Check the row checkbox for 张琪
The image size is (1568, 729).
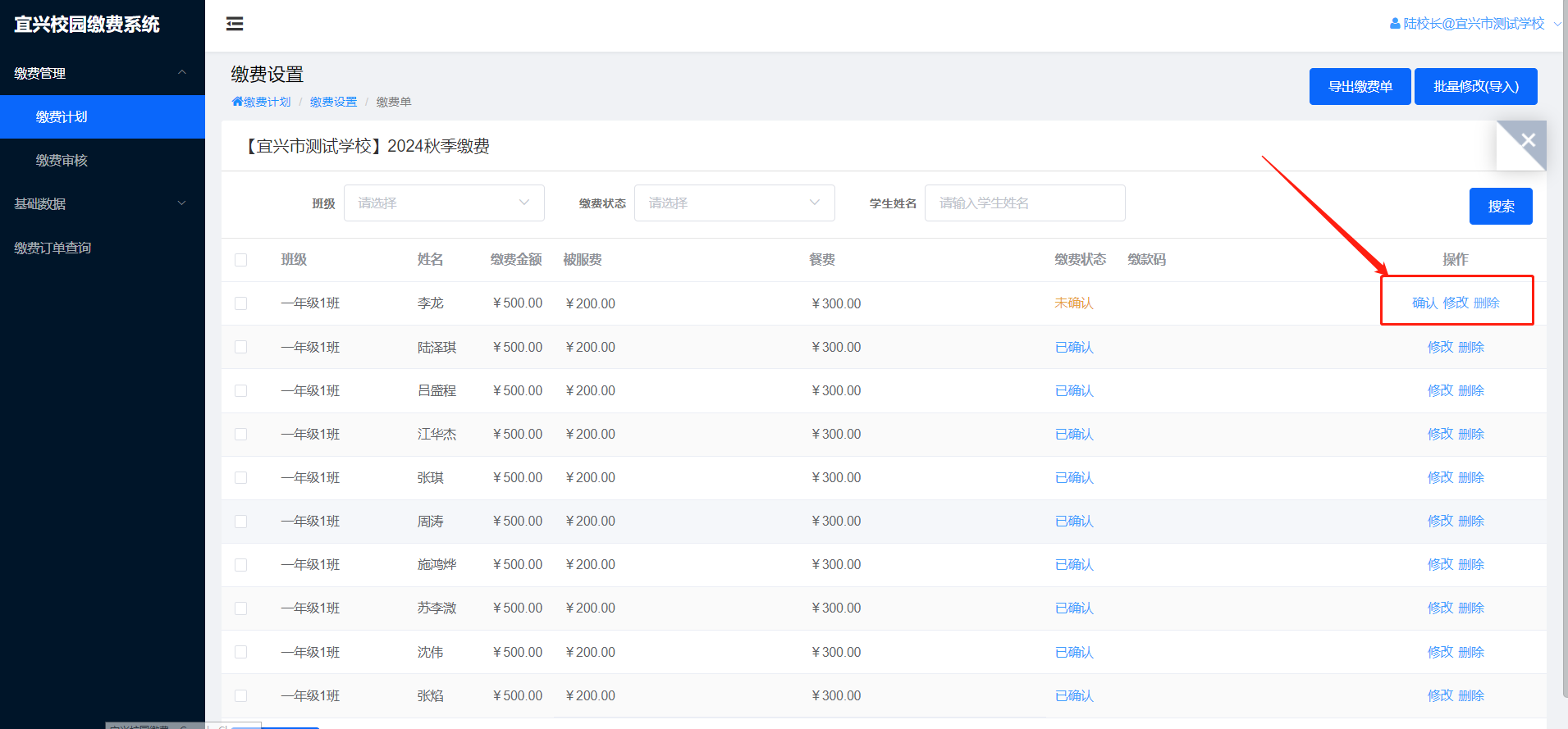pyautogui.click(x=240, y=477)
